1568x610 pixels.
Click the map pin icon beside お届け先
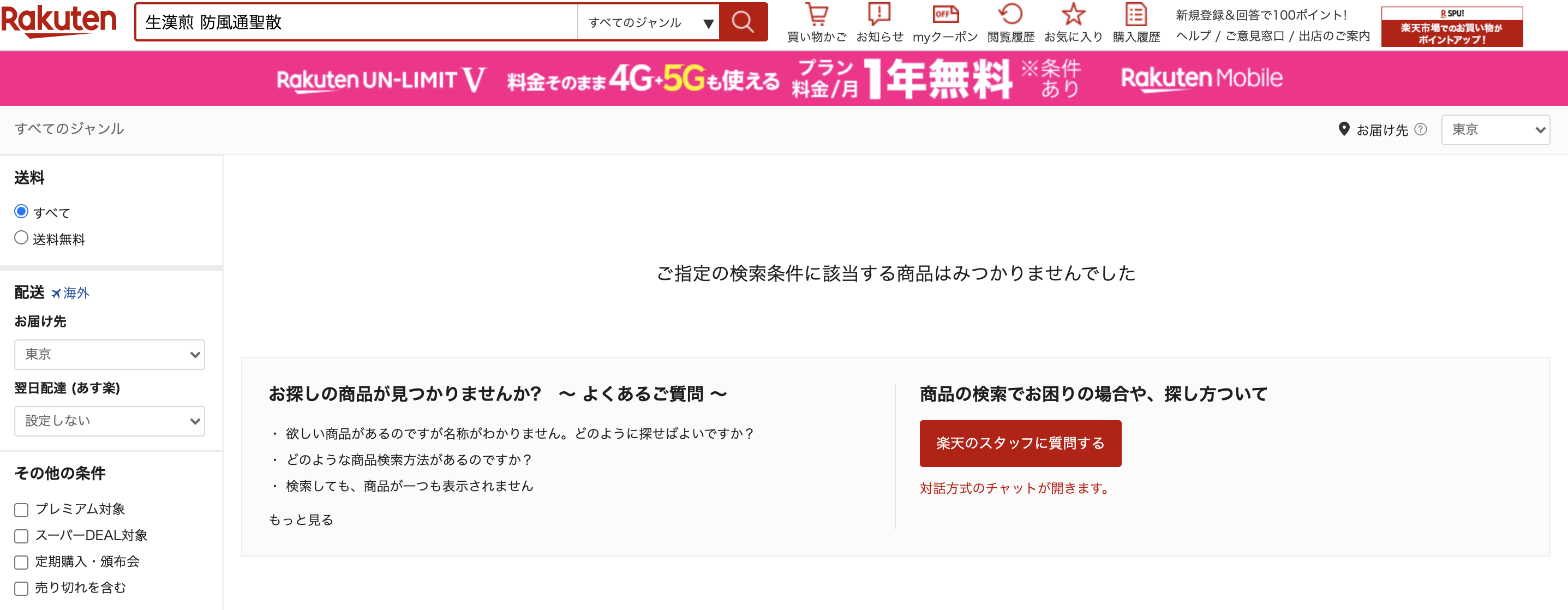[1344, 129]
